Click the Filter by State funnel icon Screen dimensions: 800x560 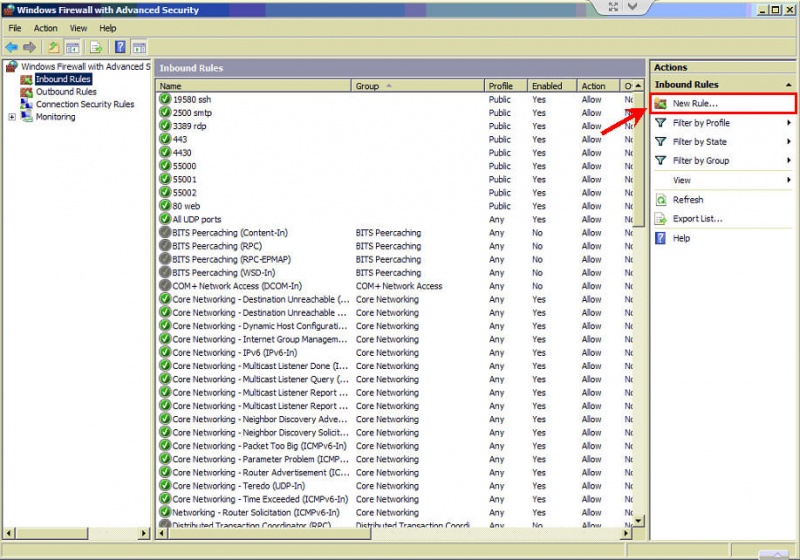[661, 142]
